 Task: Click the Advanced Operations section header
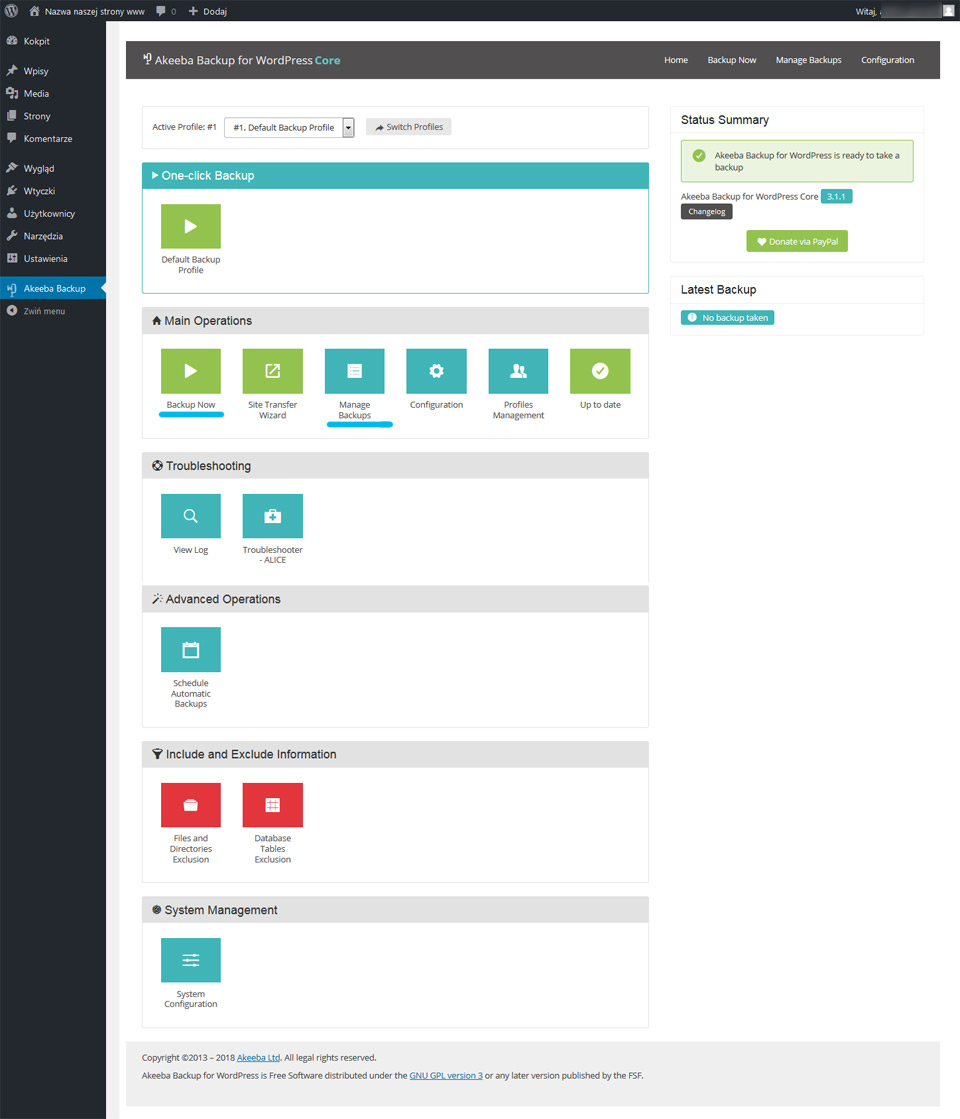click(x=395, y=599)
